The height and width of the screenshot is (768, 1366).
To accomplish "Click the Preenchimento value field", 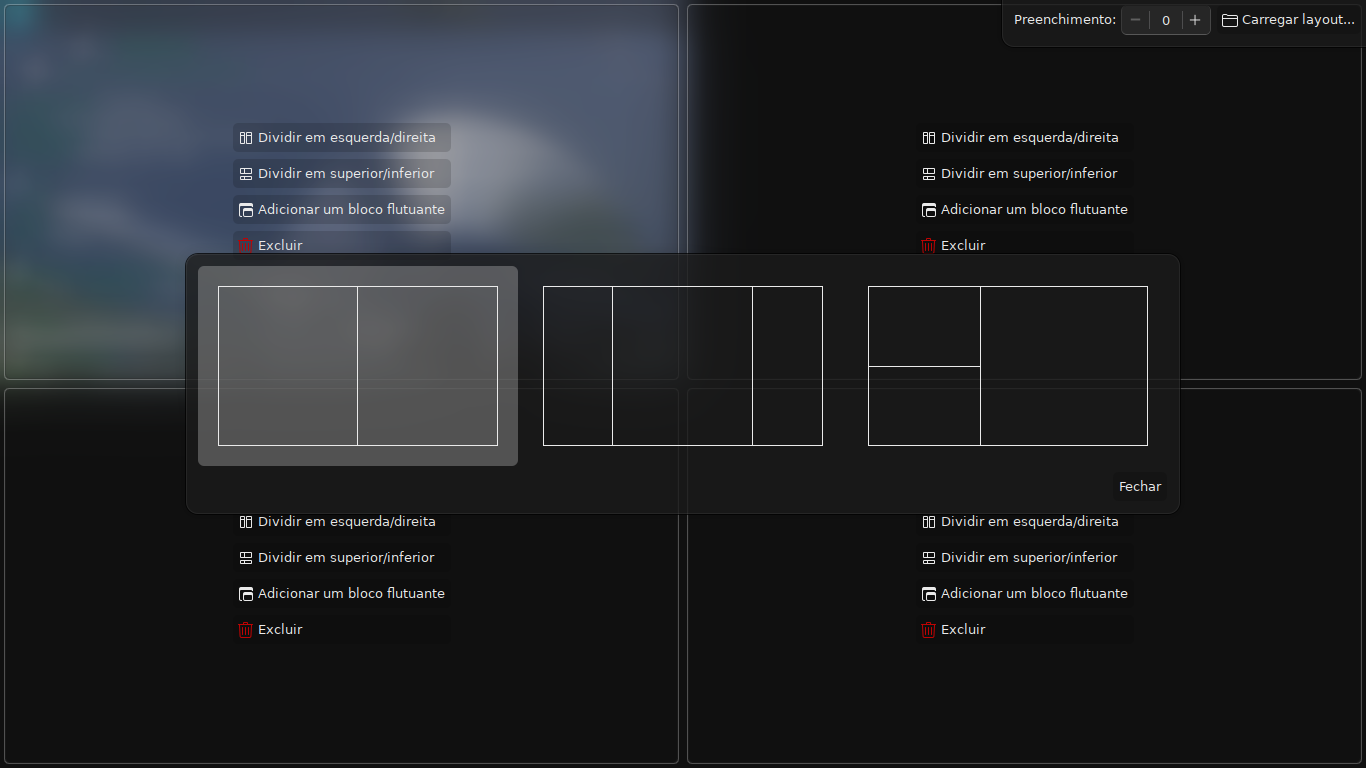I will coord(1165,20).
